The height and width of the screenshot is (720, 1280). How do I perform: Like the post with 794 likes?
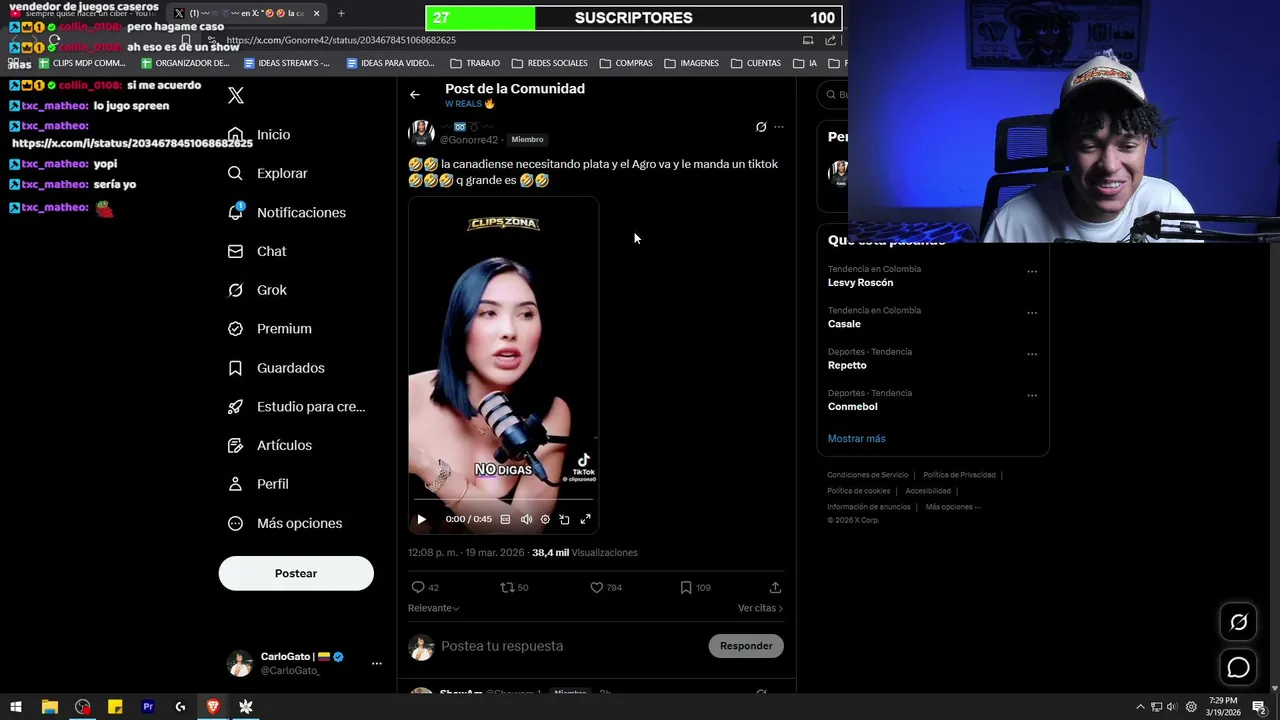coord(606,588)
